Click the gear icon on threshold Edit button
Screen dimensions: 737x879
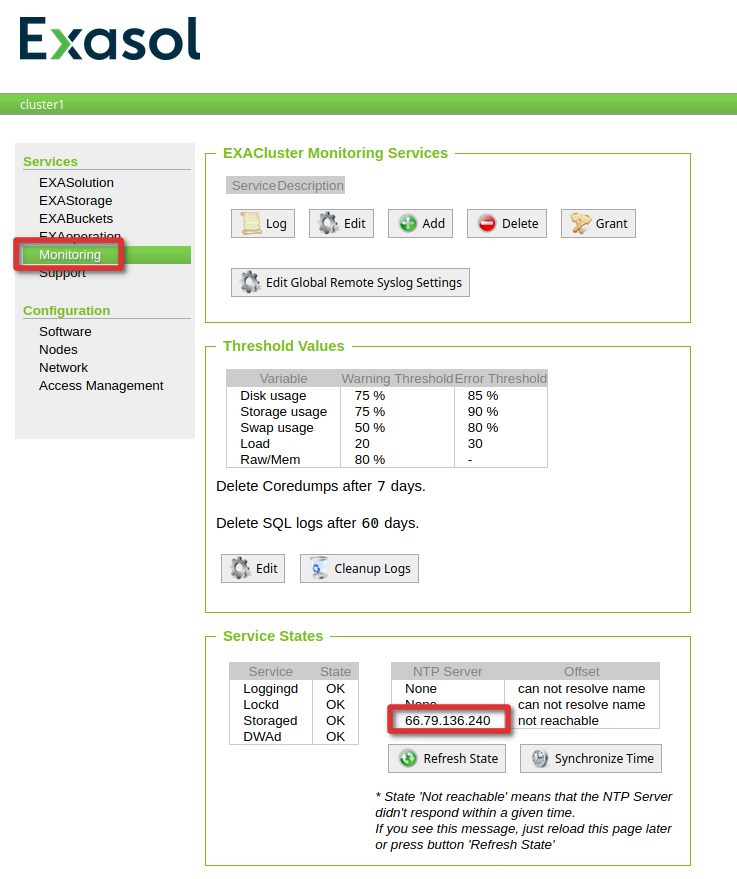pyautogui.click(x=240, y=568)
